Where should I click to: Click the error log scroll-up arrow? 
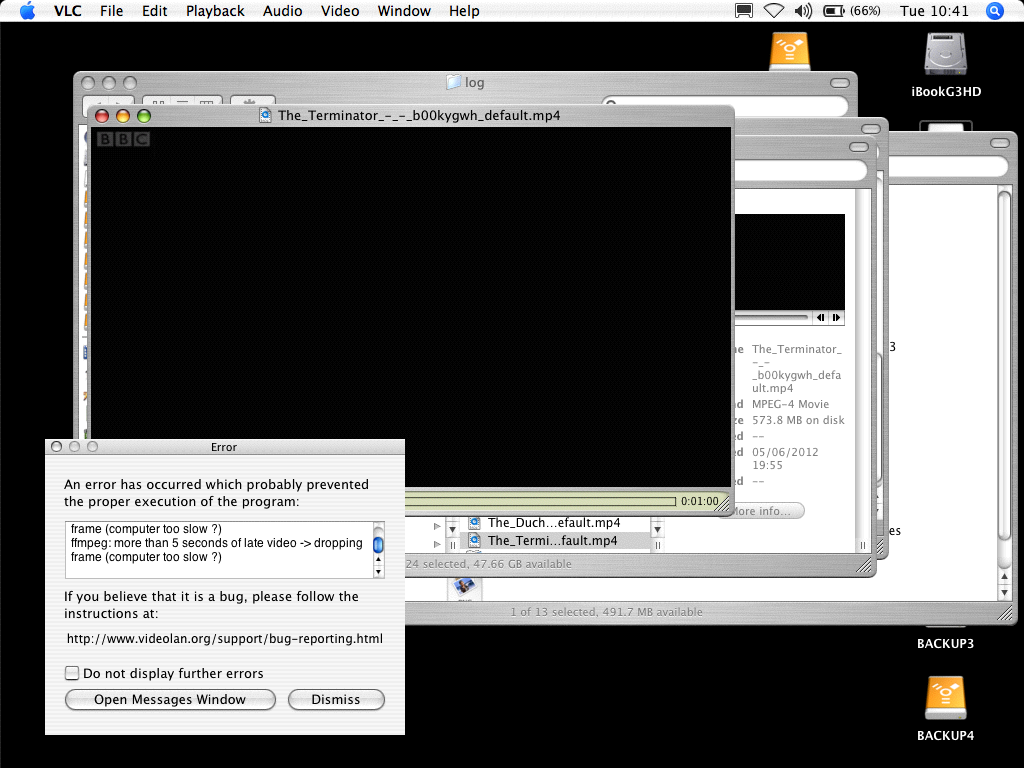tap(378, 560)
